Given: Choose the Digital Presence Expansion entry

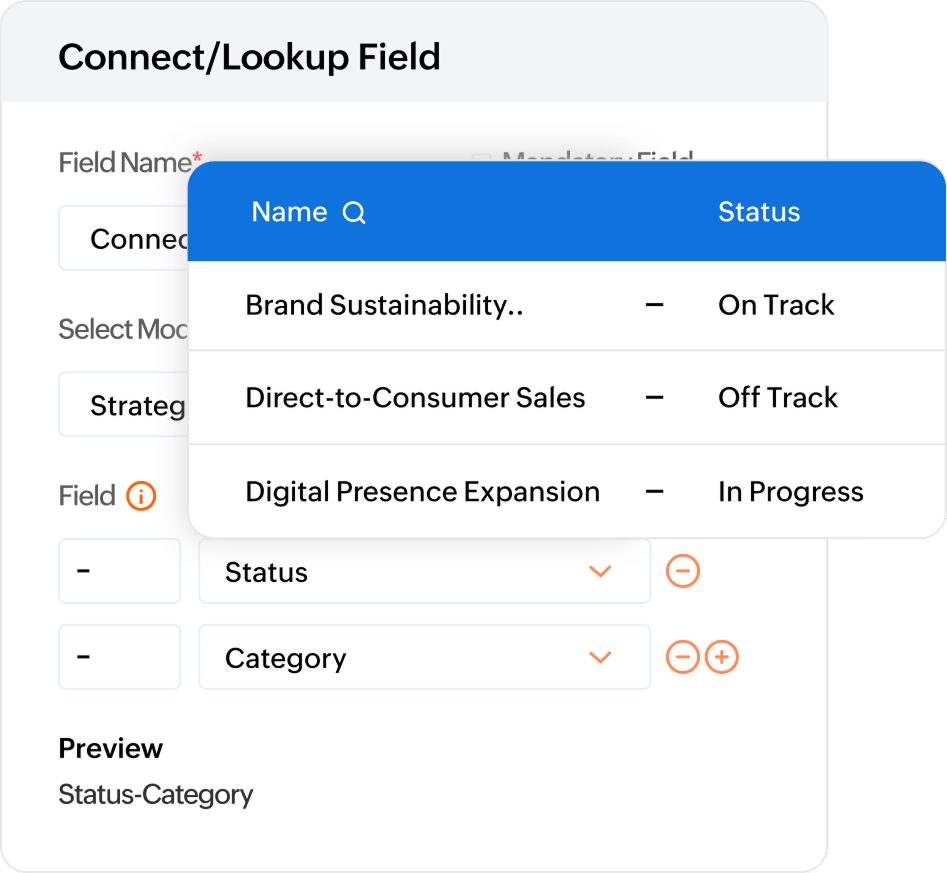Looking at the screenshot, I should tap(421, 491).
